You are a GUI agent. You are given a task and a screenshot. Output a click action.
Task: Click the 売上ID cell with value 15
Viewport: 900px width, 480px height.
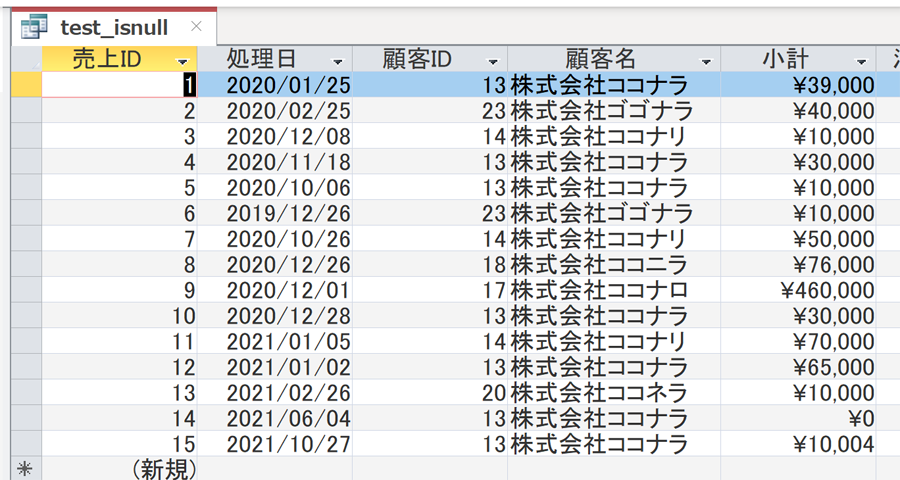point(119,444)
